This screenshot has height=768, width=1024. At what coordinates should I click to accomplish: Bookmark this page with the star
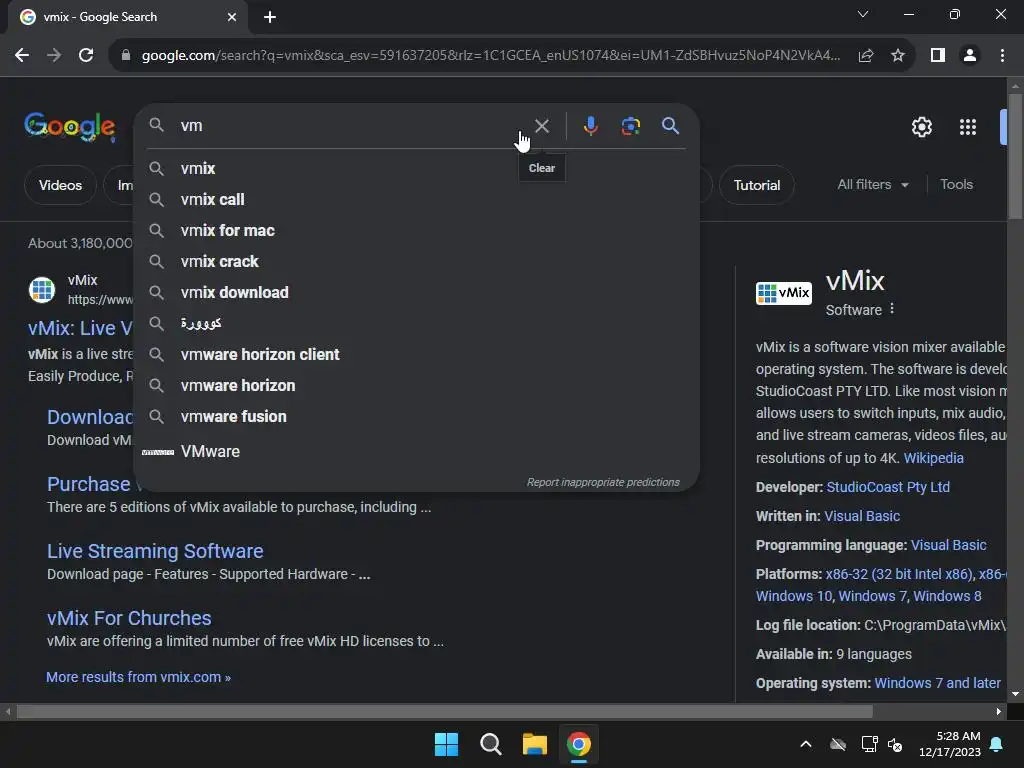click(898, 56)
